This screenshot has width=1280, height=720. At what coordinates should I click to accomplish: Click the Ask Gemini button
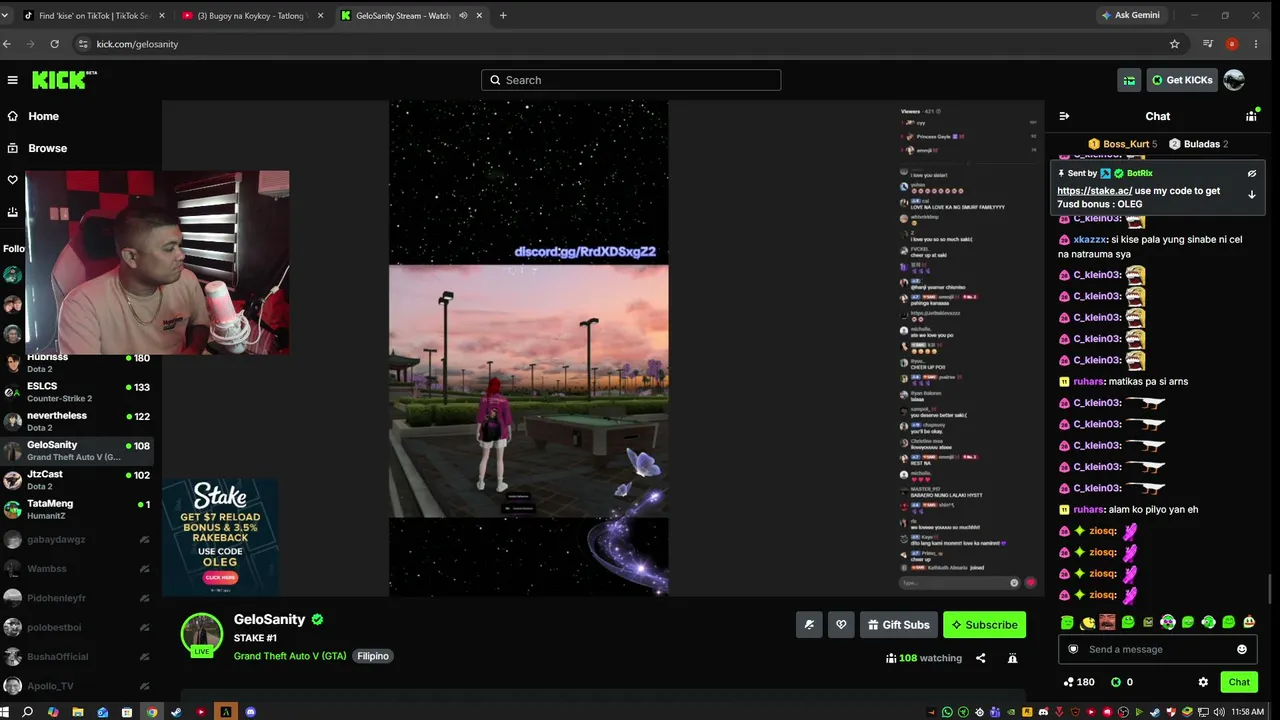[x=1130, y=15]
